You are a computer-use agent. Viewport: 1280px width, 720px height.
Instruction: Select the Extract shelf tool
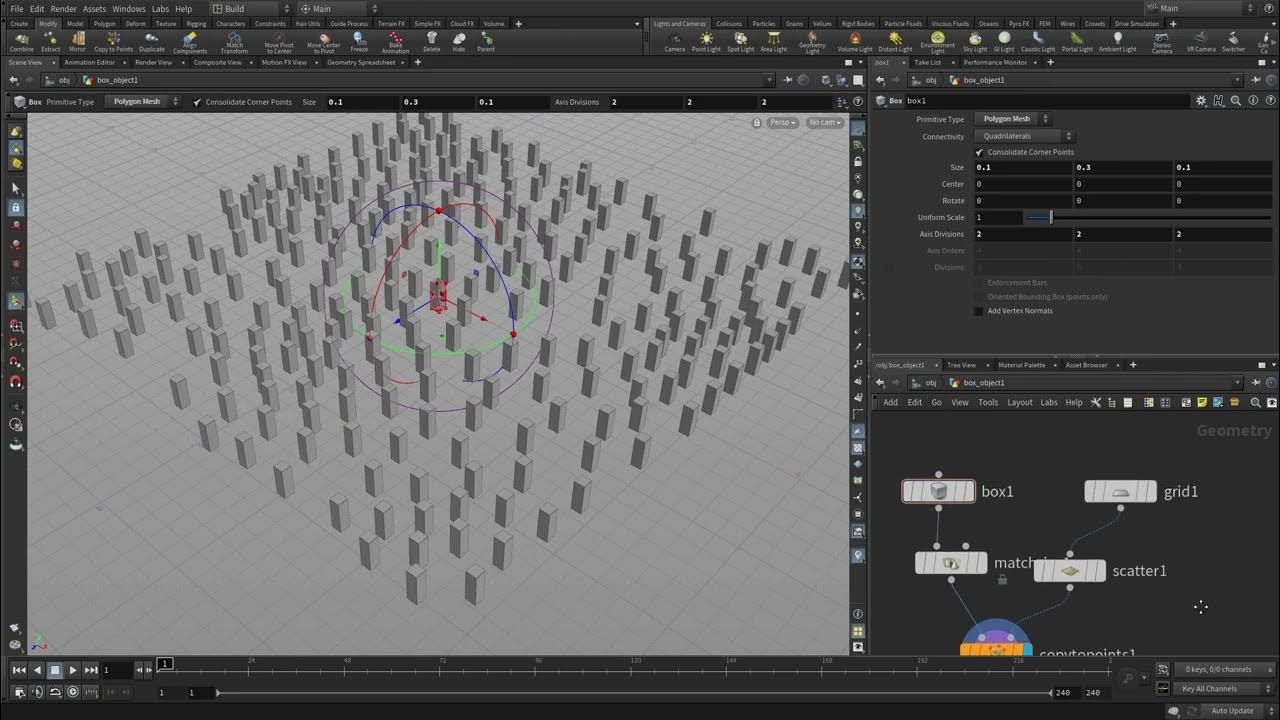click(50, 41)
